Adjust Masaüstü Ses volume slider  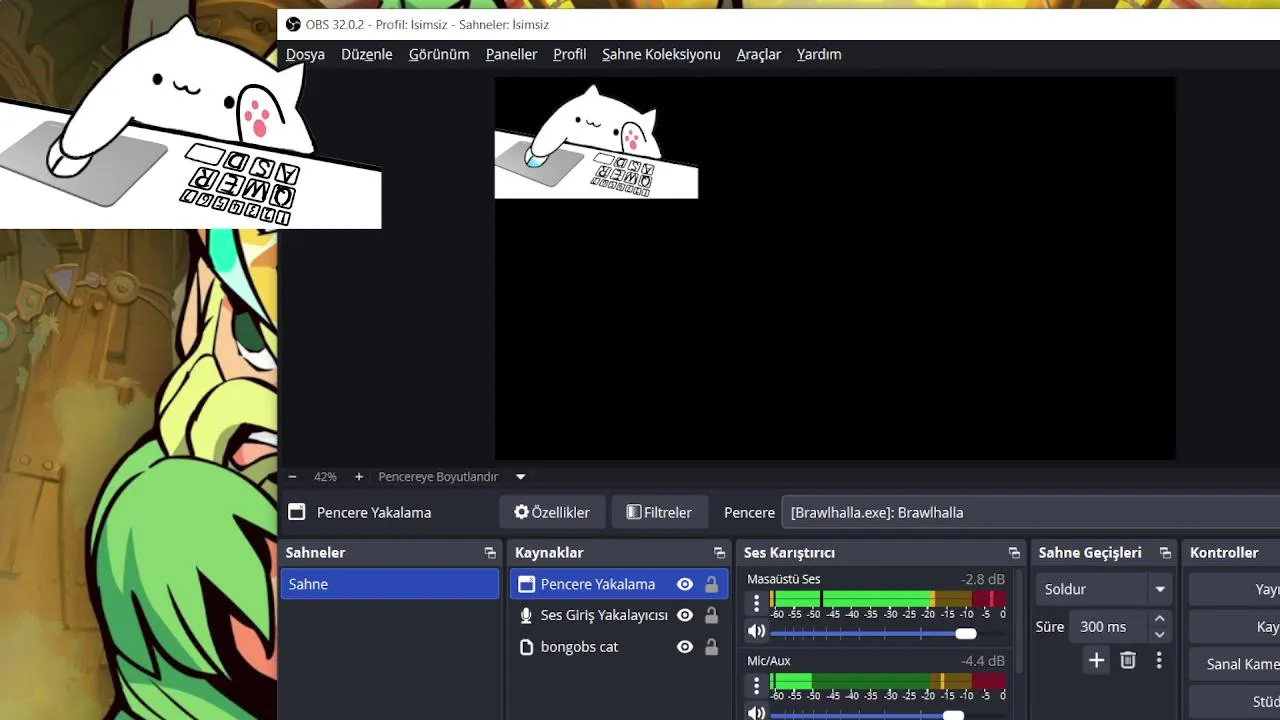click(888, 633)
